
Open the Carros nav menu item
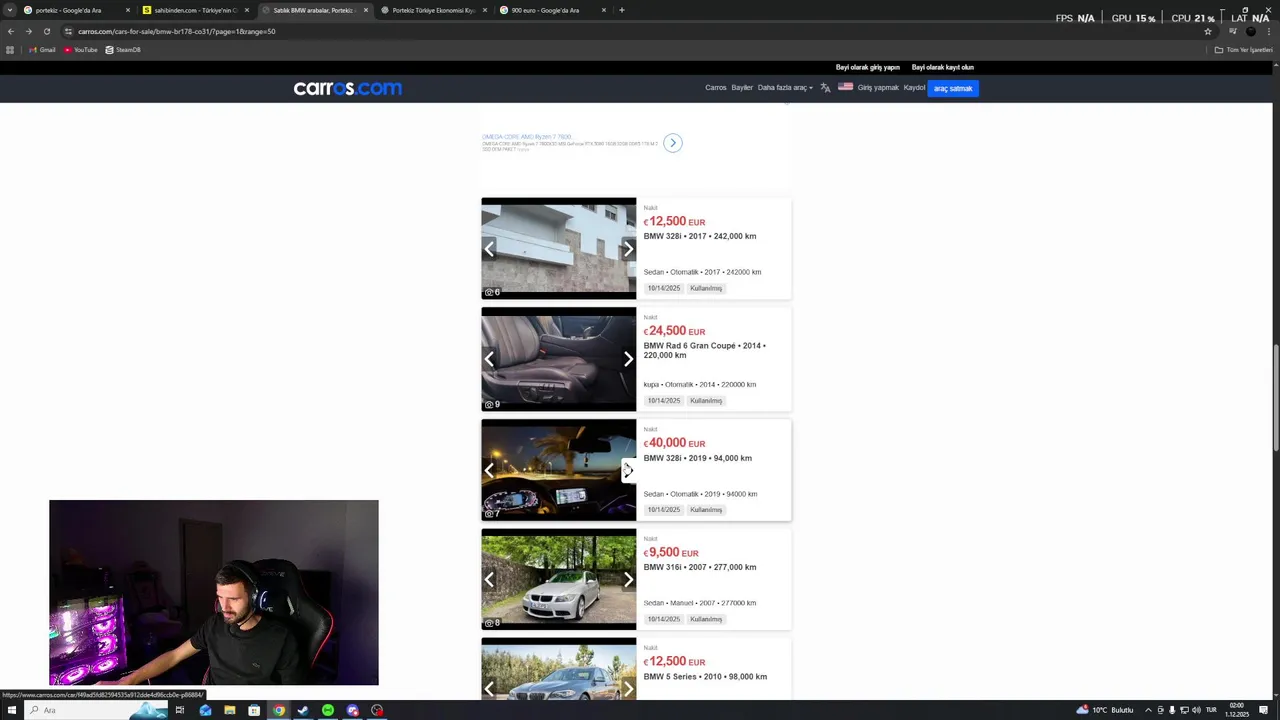tap(716, 88)
